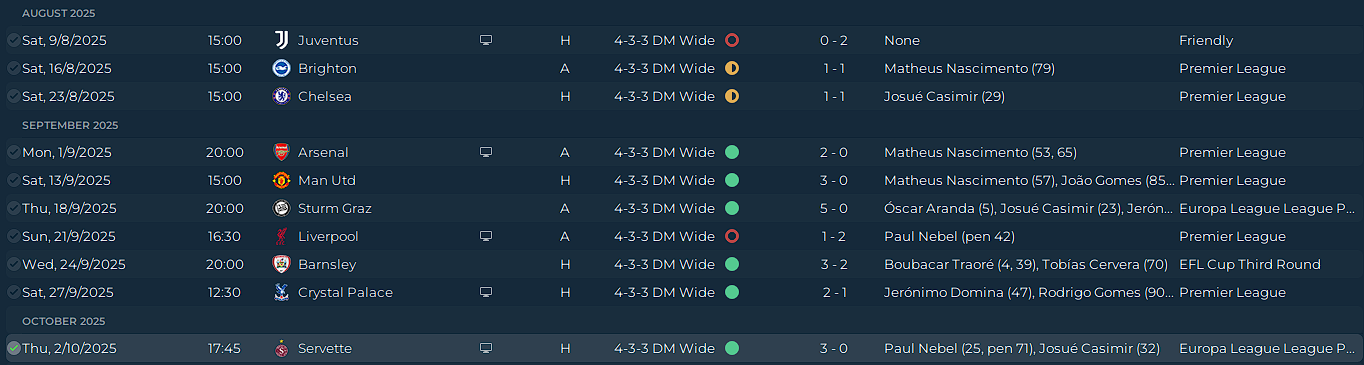Click the Arsenal club badge icon
Screen dimensions: 1364x365
click(281, 153)
